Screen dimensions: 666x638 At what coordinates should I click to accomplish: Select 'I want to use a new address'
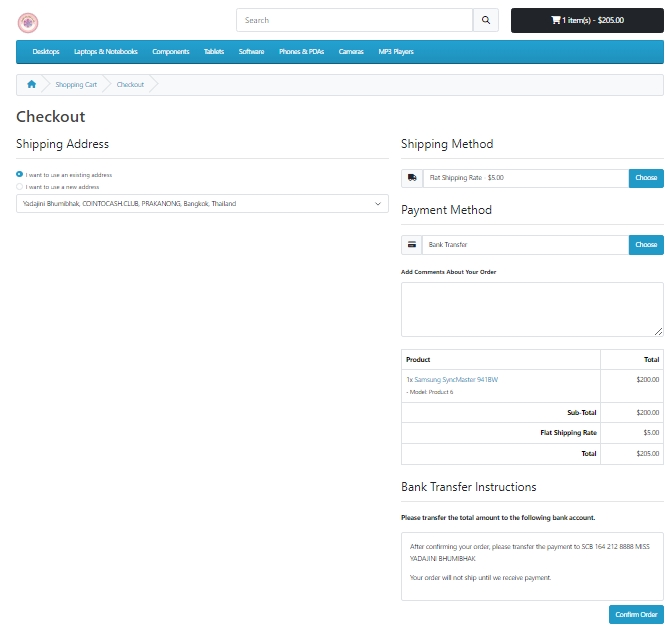coord(20,186)
